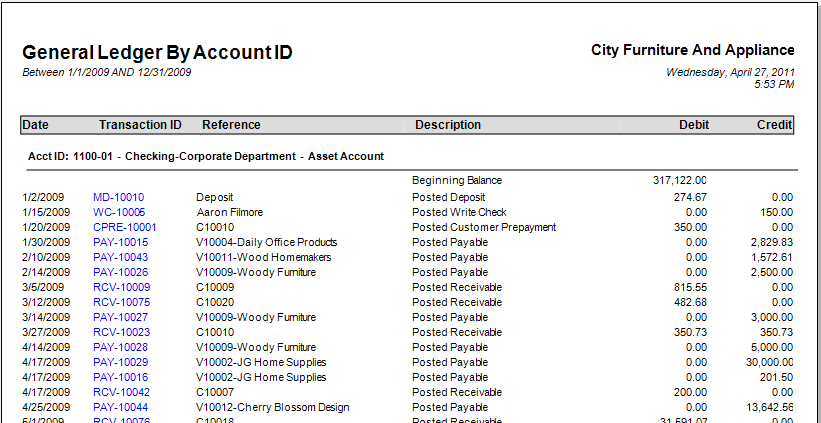Click the Transaction ID column header
Viewport: 821px width, 423px height.
point(140,125)
